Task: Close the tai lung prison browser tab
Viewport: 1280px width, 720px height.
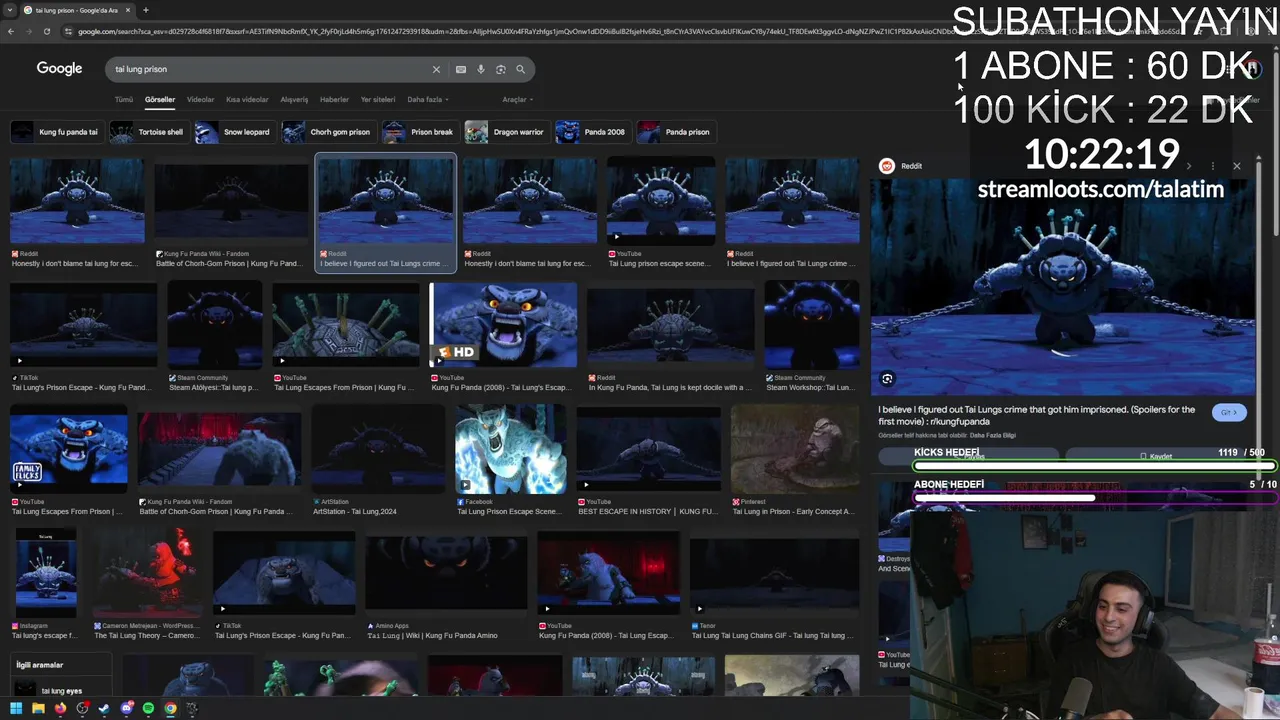Action: (x=128, y=10)
